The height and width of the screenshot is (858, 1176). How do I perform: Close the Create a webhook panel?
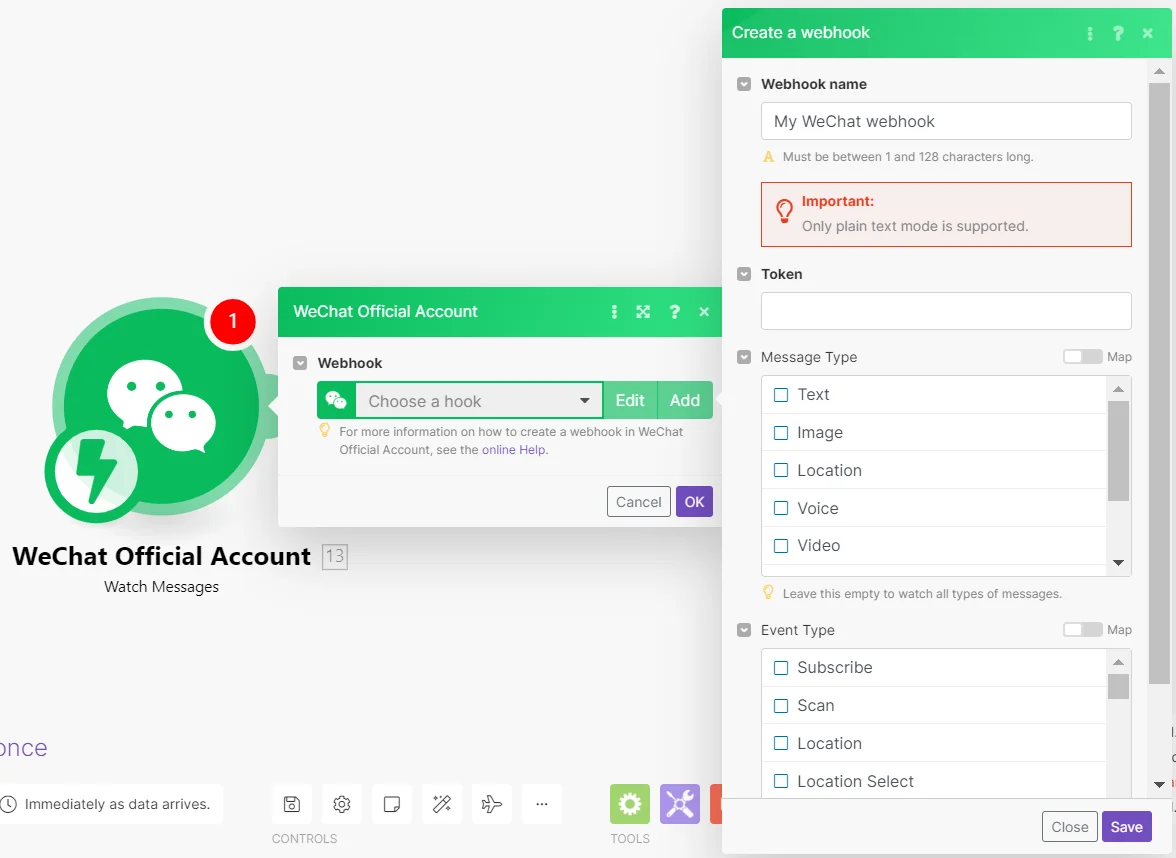1148,33
